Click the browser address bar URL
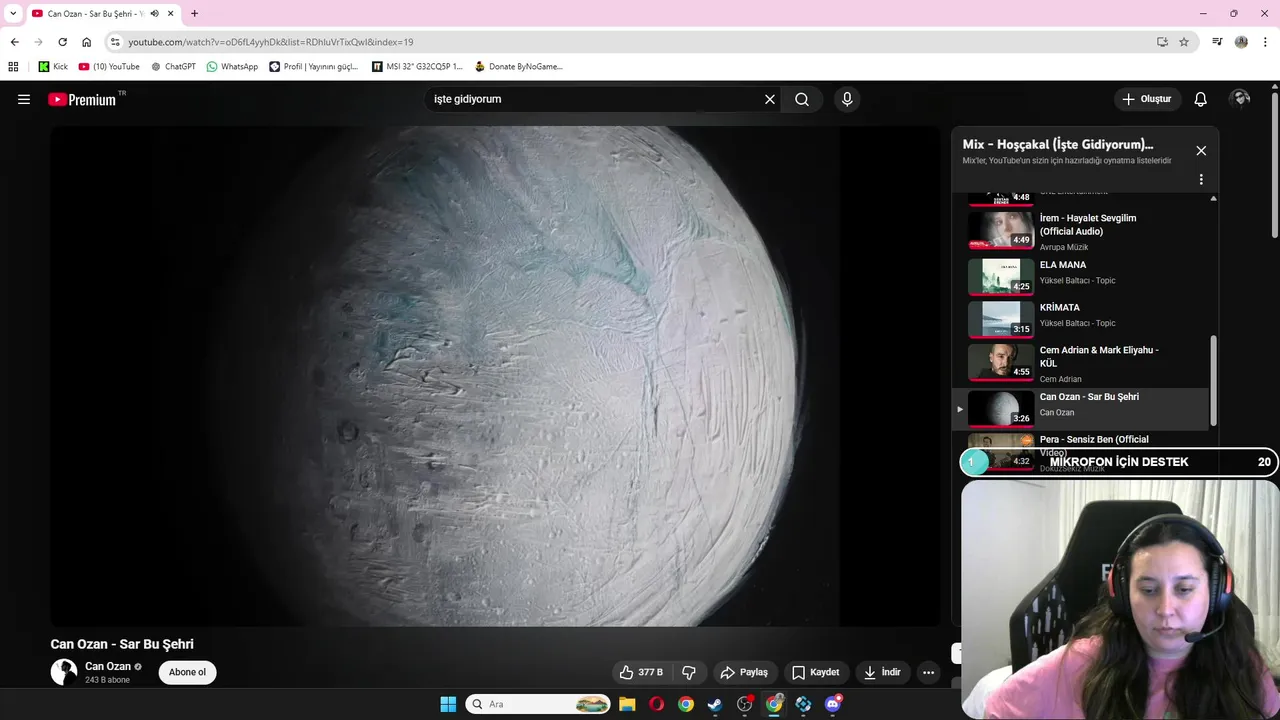Image resolution: width=1280 pixels, height=720 pixels. click(x=270, y=42)
